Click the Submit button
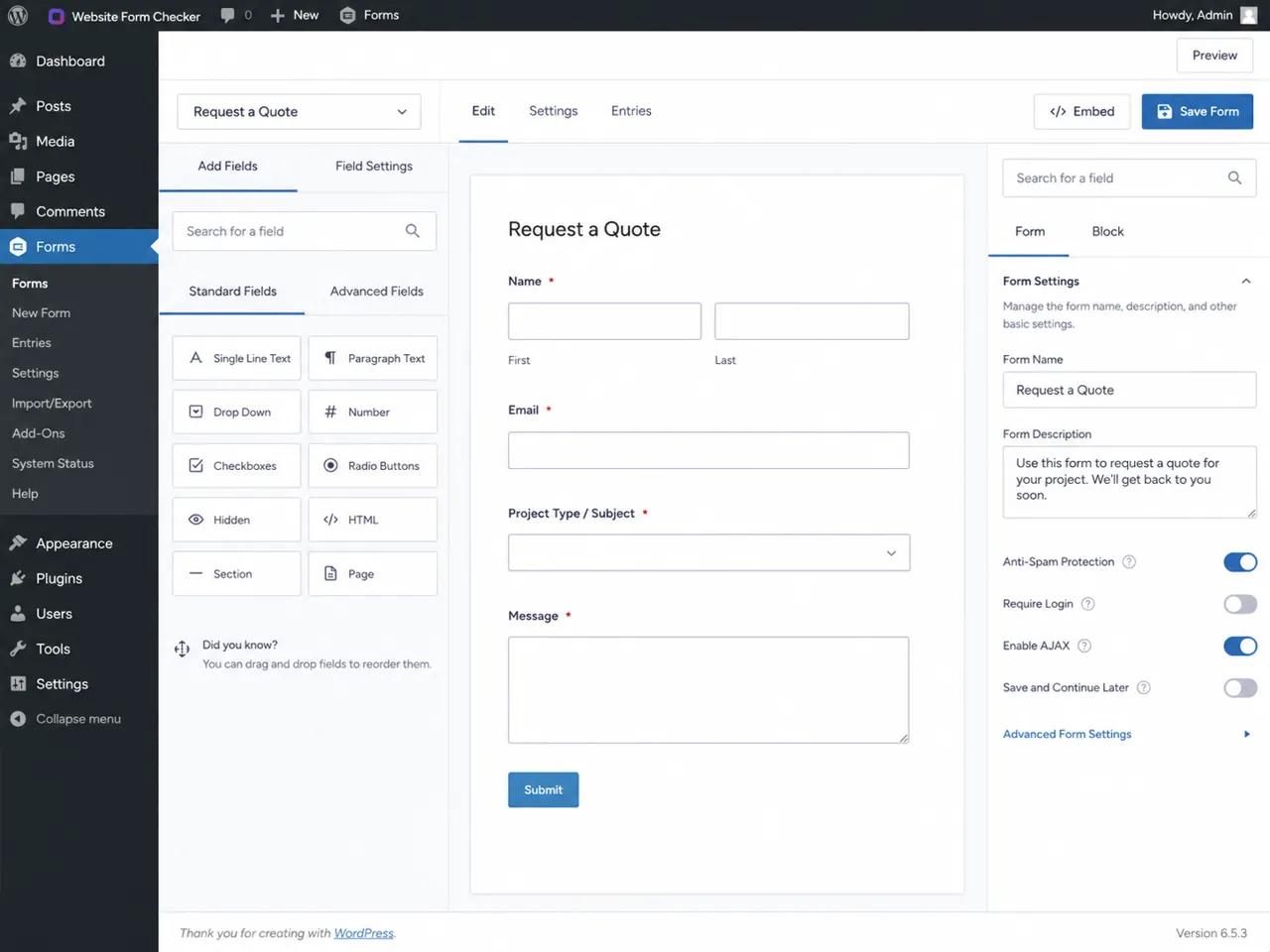This screenshot has height=952, width=1270. click(x=543, y=789)
